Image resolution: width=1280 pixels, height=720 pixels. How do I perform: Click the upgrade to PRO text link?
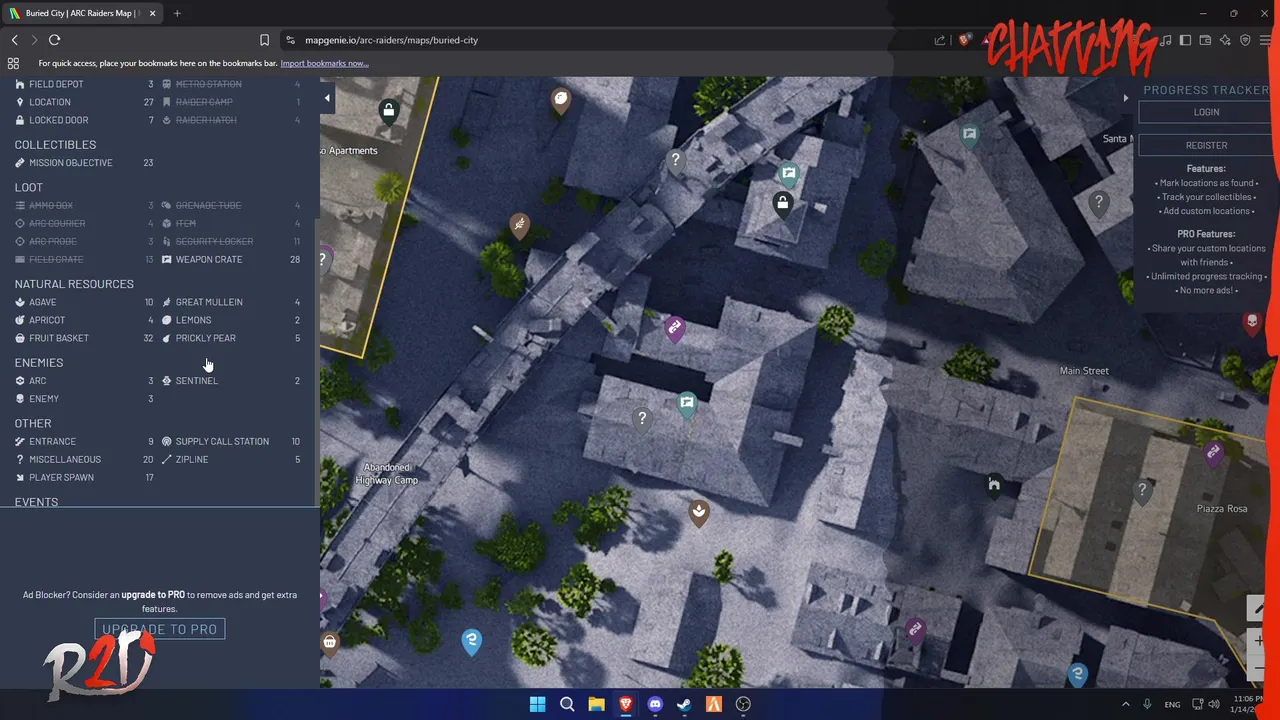[x=153, y=595]
